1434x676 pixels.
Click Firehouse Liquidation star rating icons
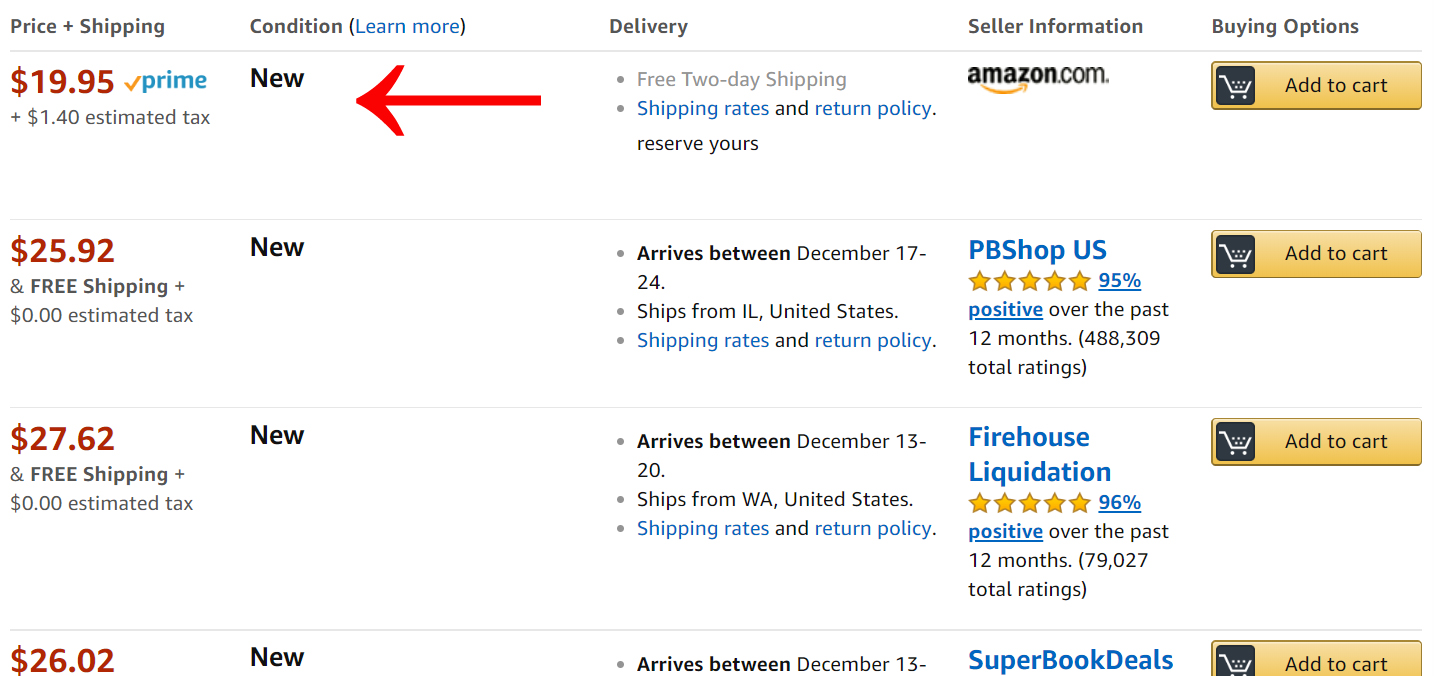[x=1029, y=503]
